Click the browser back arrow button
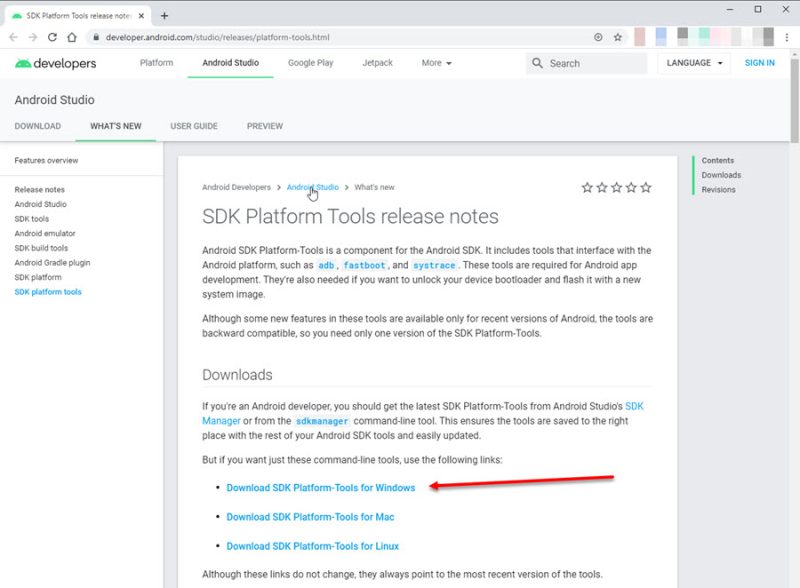 [x=14, y=37]
